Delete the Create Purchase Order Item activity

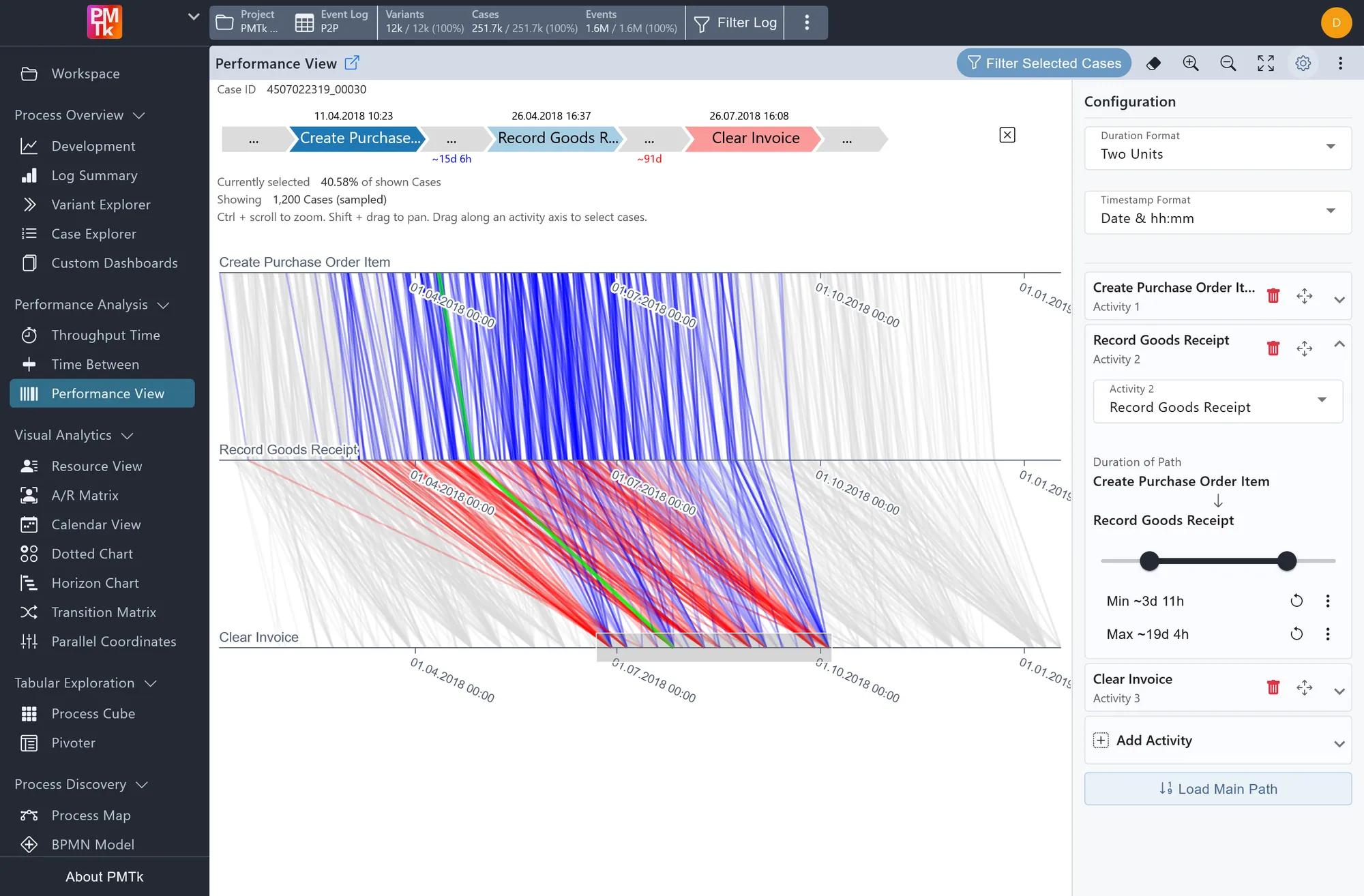click(x=1273, y=296)
